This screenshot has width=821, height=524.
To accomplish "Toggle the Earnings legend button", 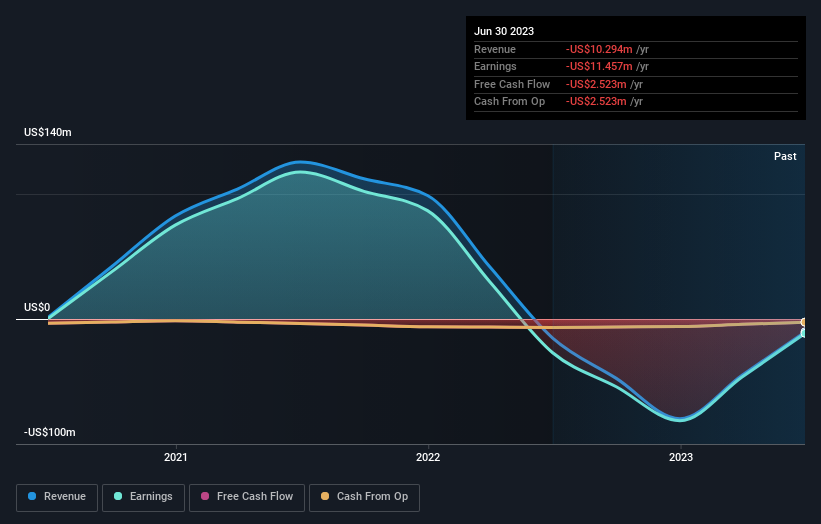I will coord(143,497).
